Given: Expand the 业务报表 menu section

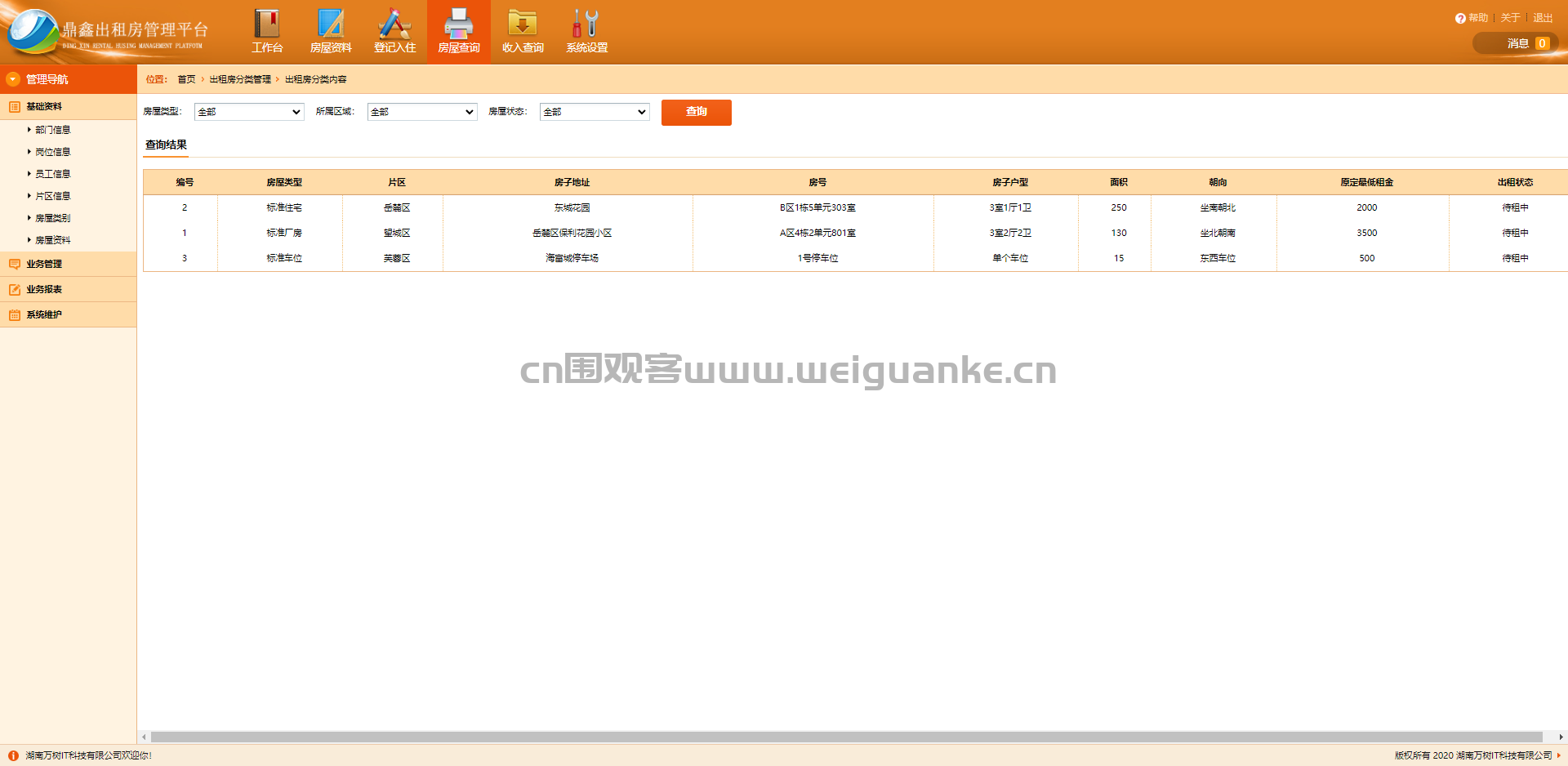Looking at the screenshot, I should (x=69, y=289).
